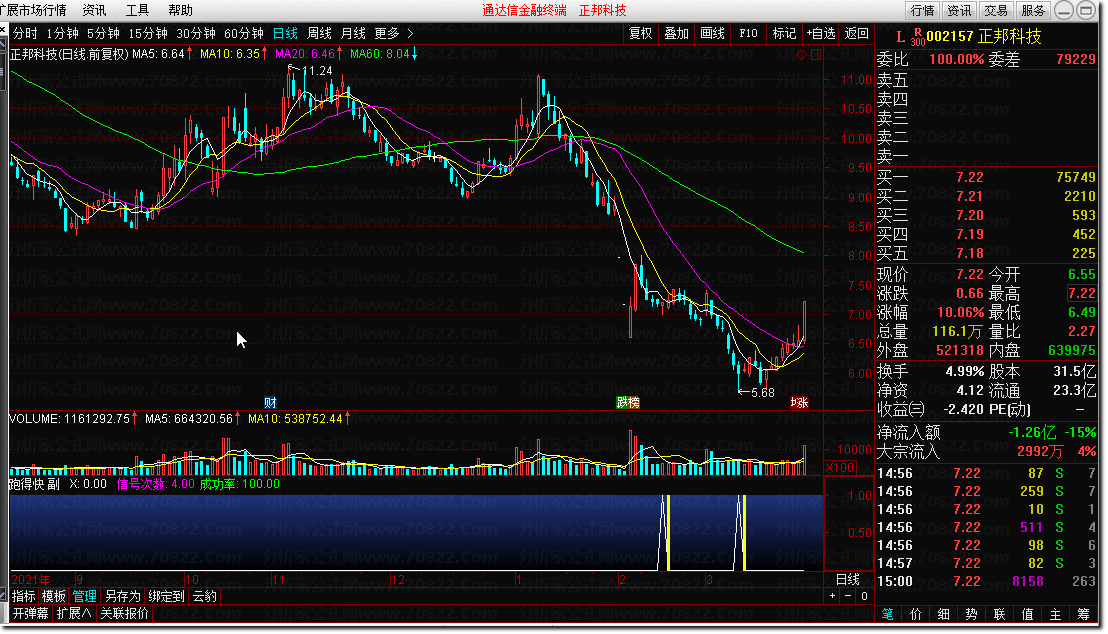Select the 周线 weekly period
Image resolution: width=1108 pixels, height=634 pixels.
click(319, 33)
